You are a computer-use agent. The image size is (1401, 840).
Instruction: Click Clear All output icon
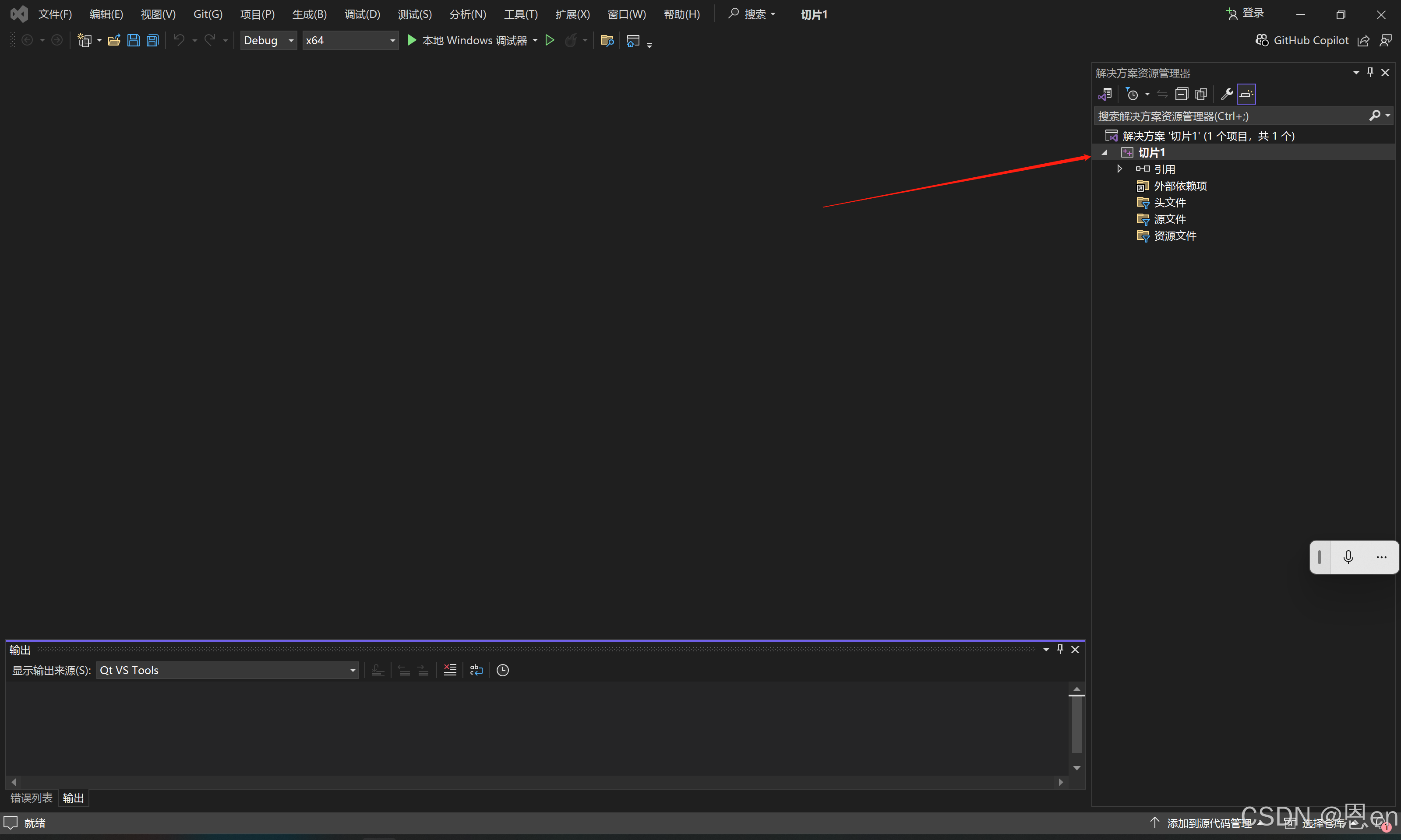tap(450, 670)
